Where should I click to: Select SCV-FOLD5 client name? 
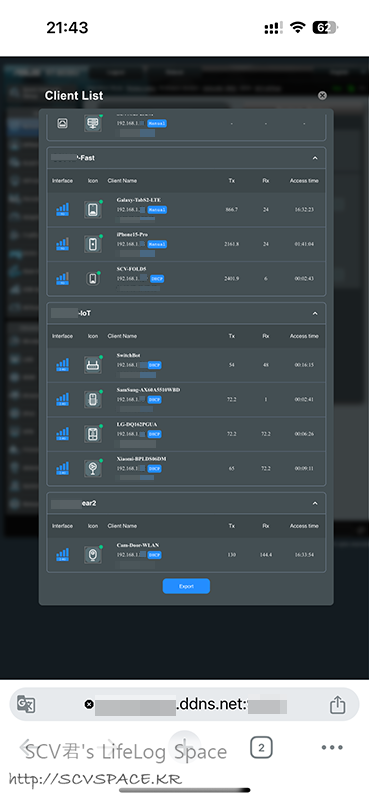(x=132, y=269)
